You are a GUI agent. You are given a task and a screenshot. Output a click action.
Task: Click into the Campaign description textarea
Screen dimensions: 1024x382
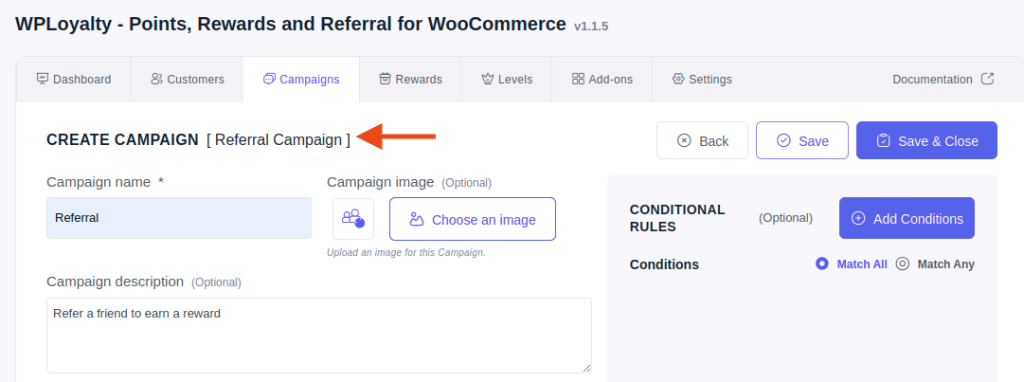319,336
